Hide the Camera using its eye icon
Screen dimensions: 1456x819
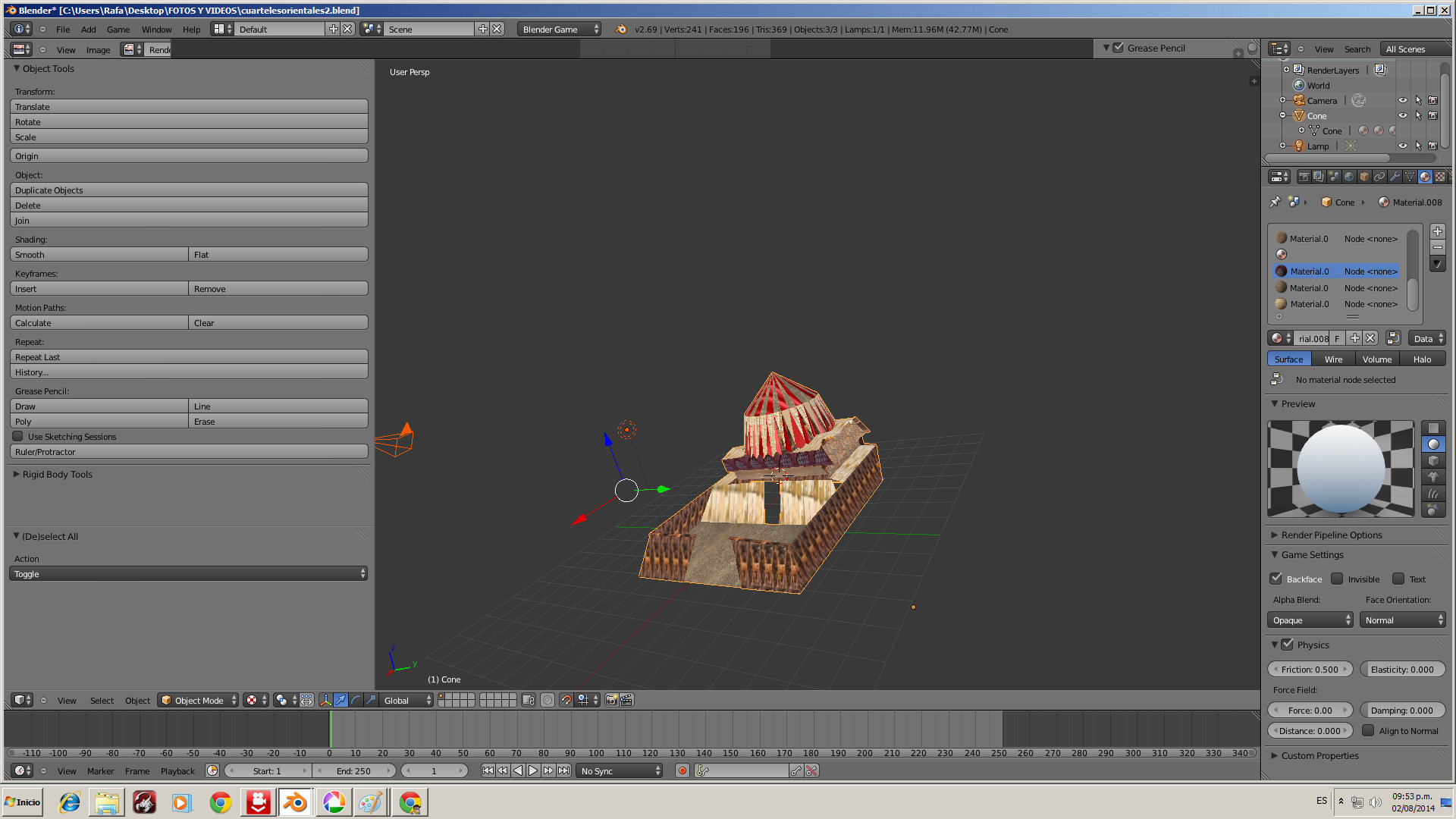click(x=1402, y=100)
